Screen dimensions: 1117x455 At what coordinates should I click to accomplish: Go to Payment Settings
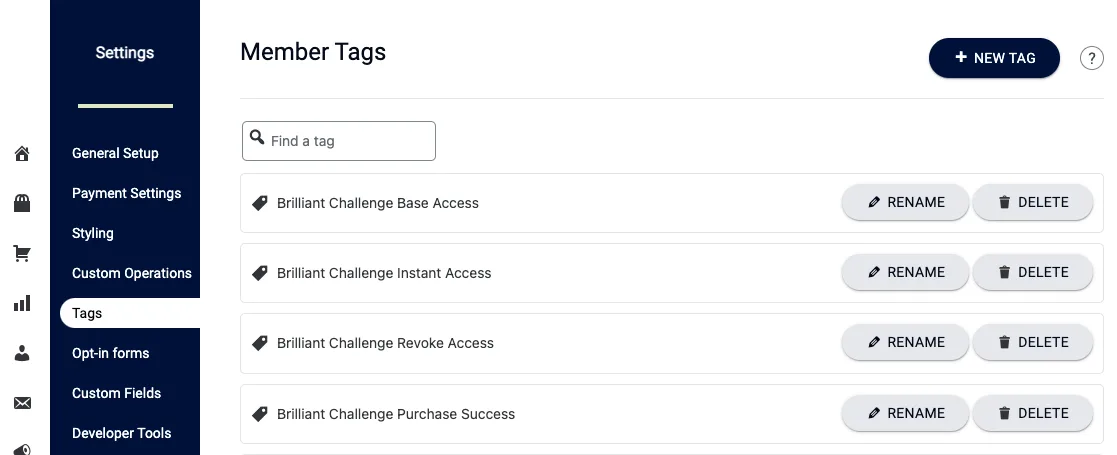coord(127,193)
